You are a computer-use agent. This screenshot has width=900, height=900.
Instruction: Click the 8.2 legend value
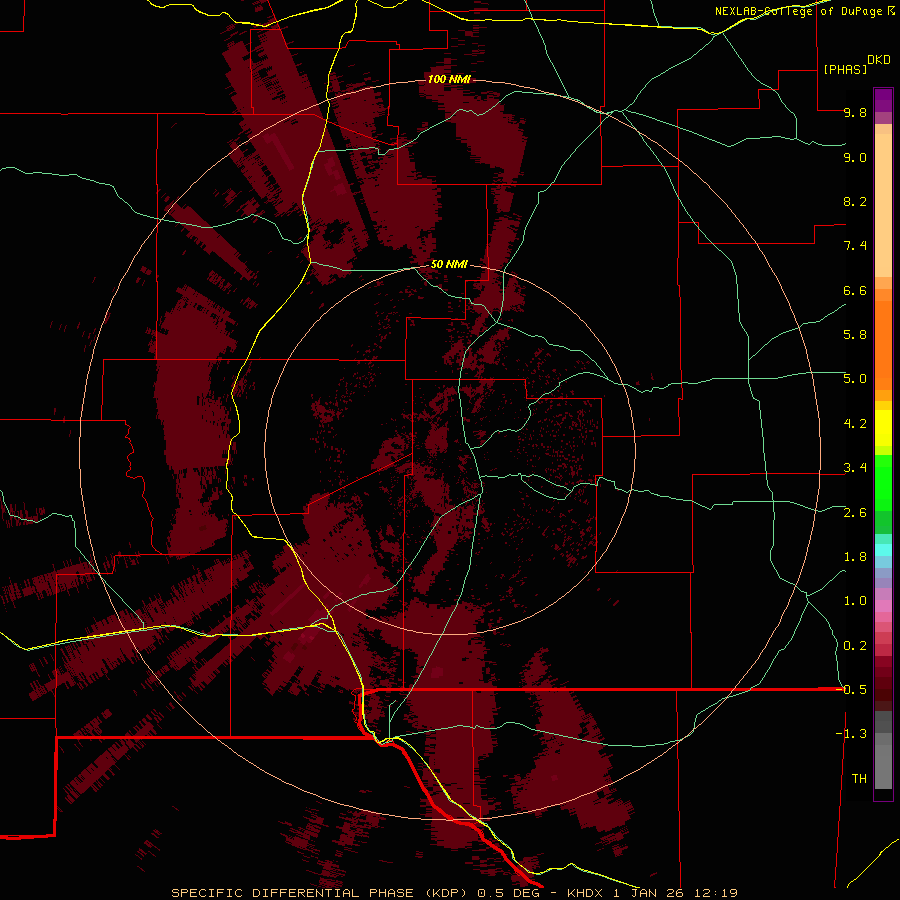tap(855, 201)
